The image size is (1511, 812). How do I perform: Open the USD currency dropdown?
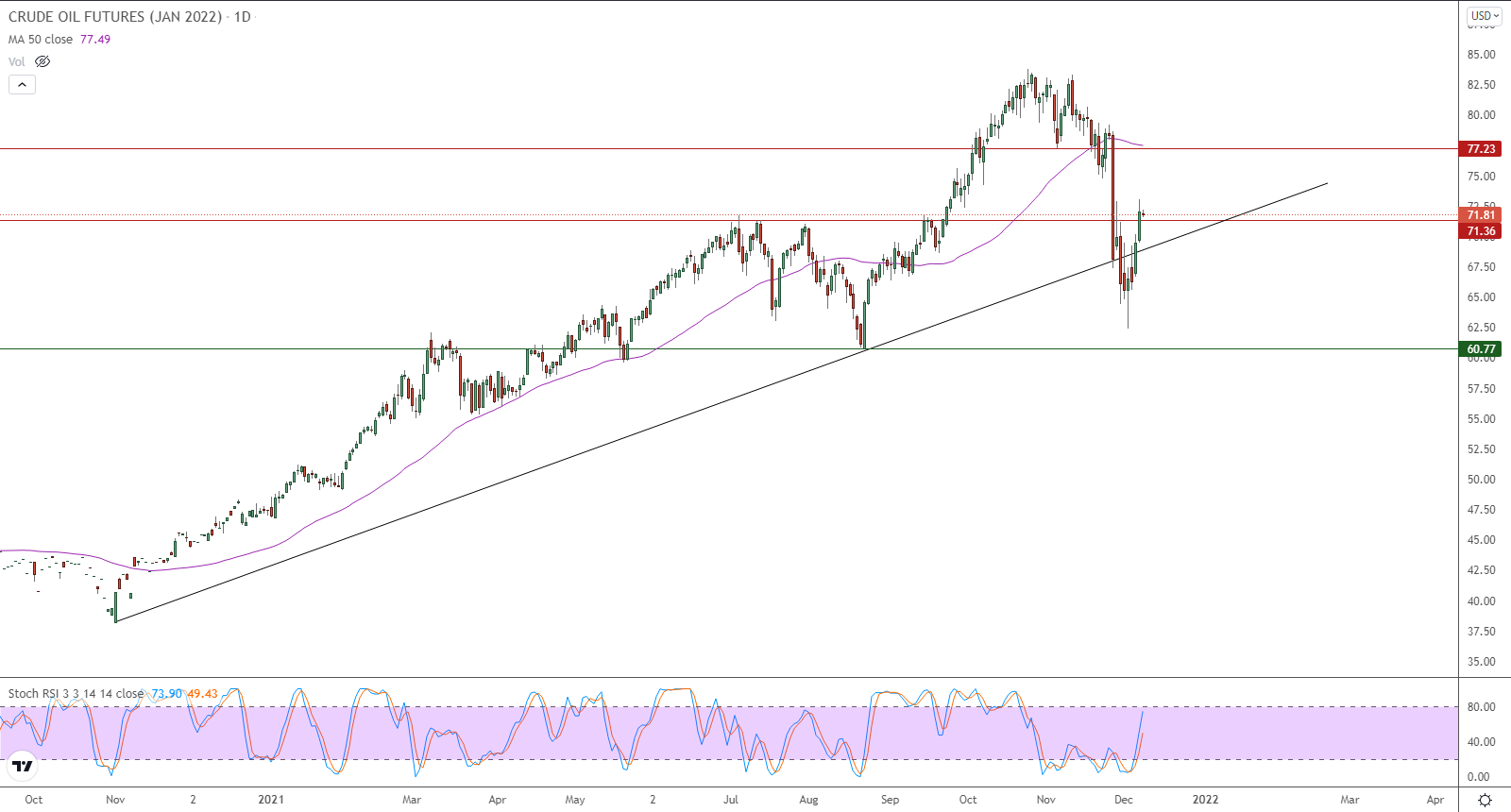pos(1485,15)
